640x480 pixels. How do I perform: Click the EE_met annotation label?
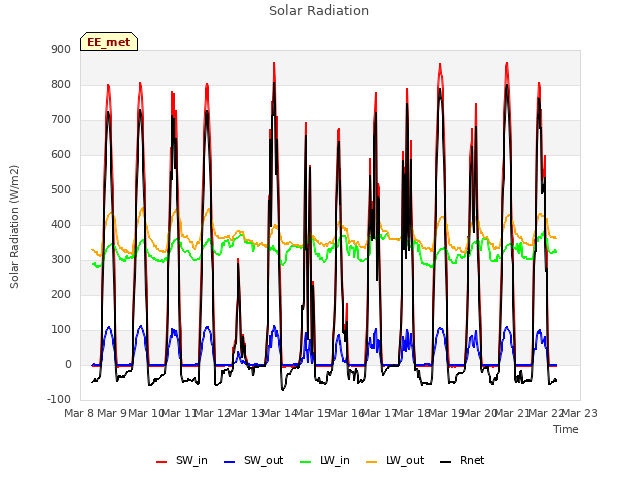(109, 42)
